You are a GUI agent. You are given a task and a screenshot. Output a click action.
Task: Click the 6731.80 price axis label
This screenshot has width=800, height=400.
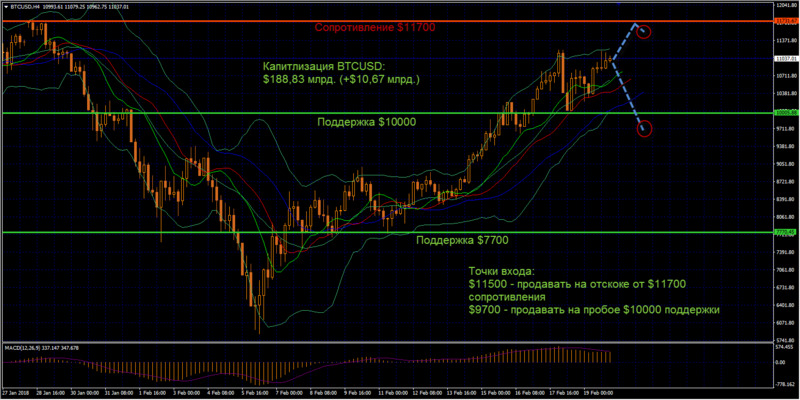click(x=786, y=288)
